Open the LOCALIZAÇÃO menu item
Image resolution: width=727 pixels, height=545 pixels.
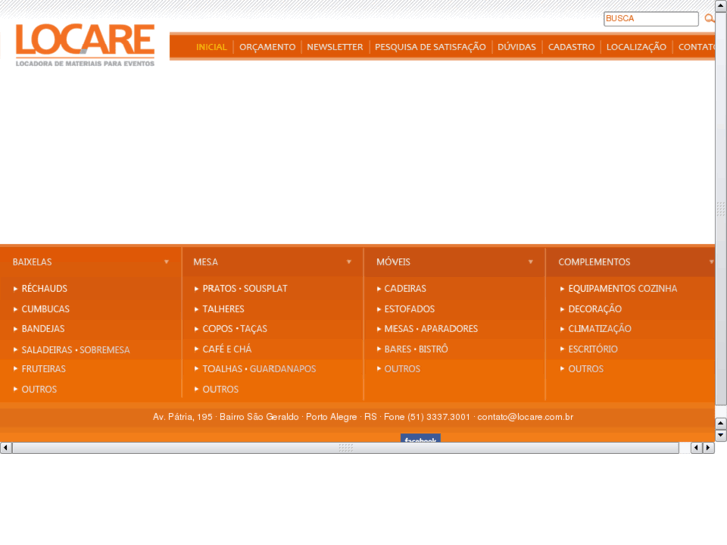(636, 47)
